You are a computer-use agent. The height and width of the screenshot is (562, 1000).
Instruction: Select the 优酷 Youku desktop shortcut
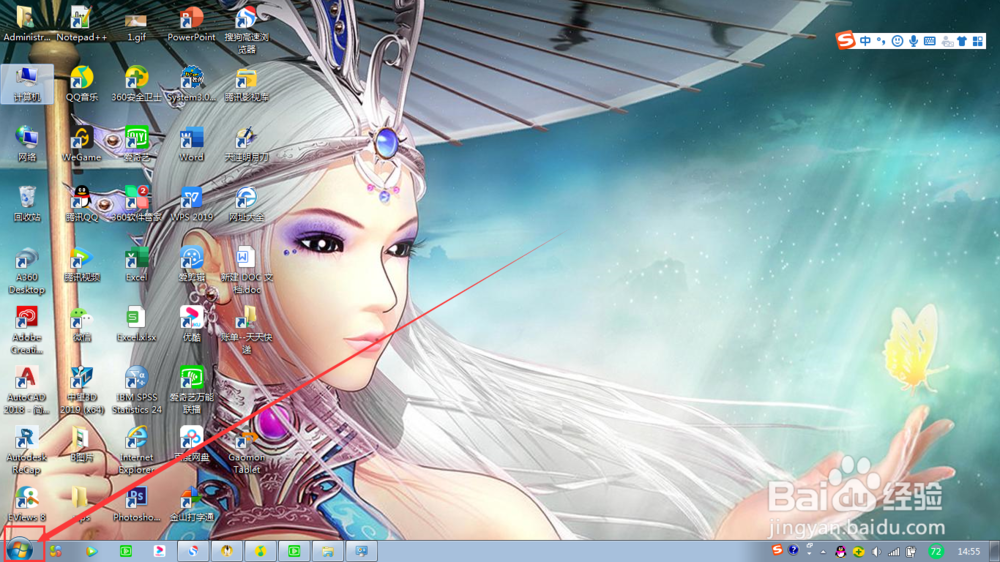click(x=191, y=324)
